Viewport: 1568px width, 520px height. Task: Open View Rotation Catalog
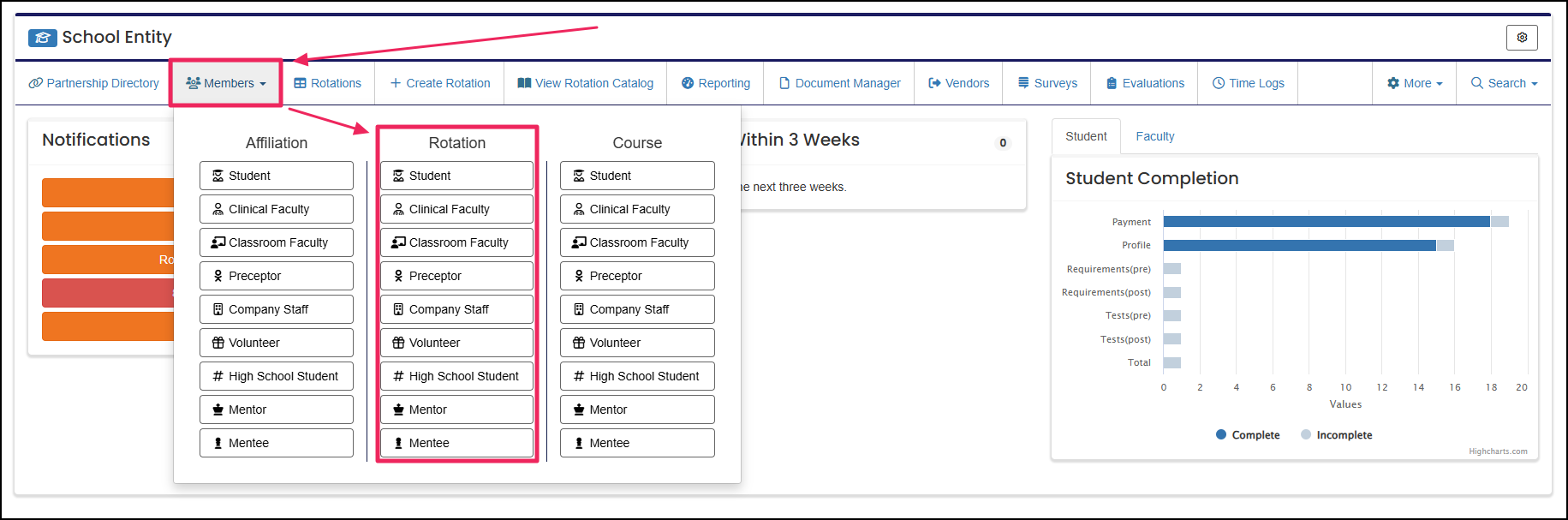[x=586, y=83]
